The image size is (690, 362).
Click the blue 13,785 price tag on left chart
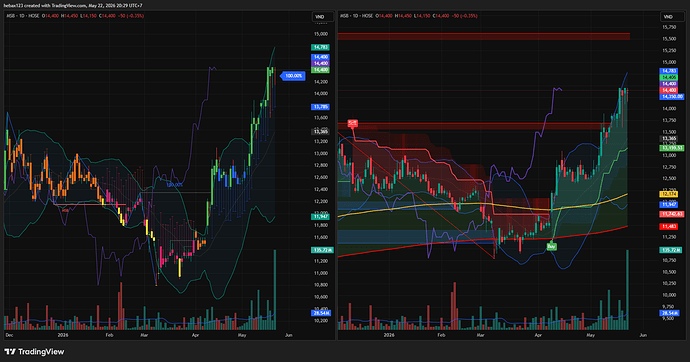coord(320,107)
